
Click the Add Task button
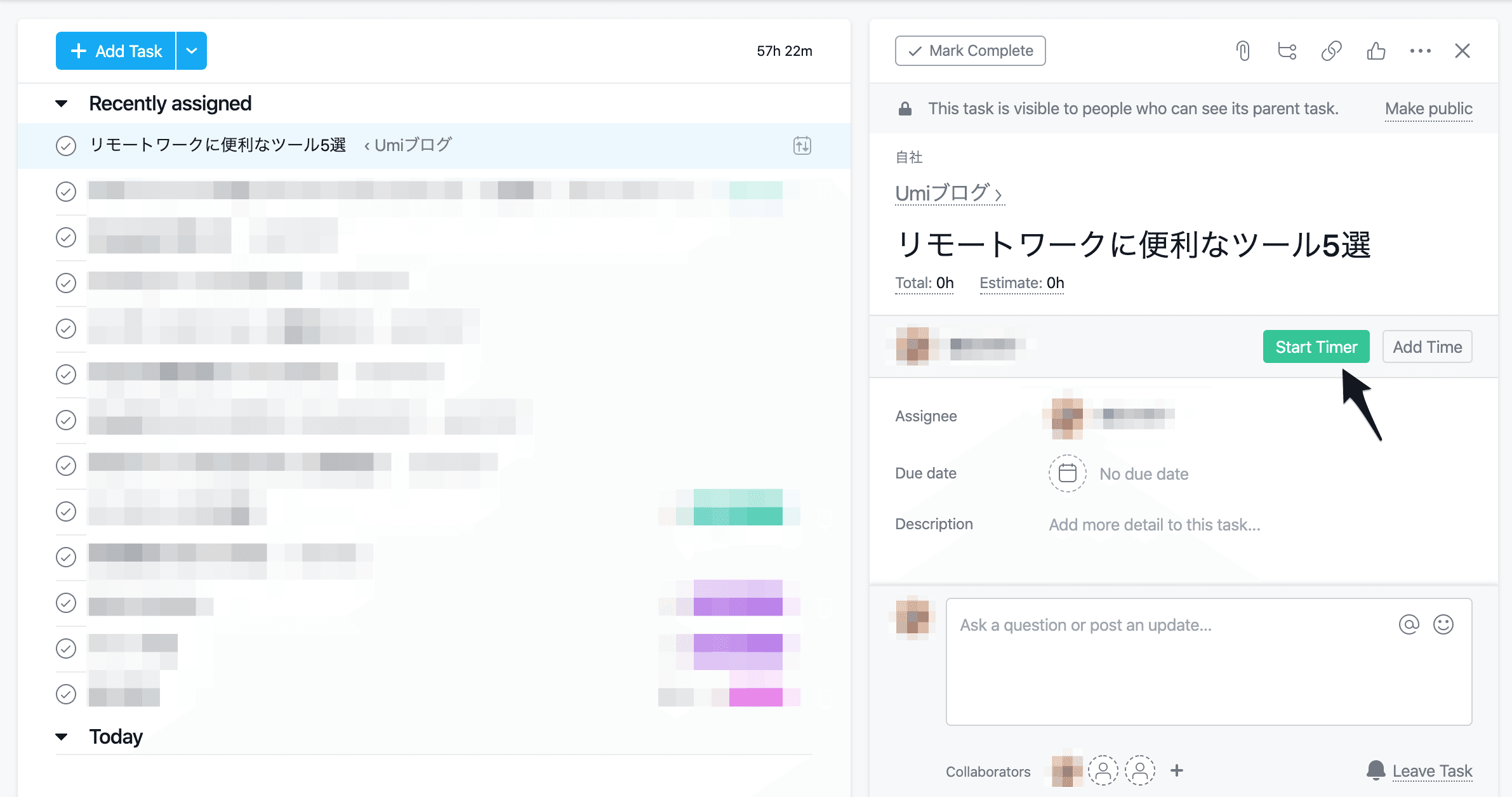[x=116, y=51]
